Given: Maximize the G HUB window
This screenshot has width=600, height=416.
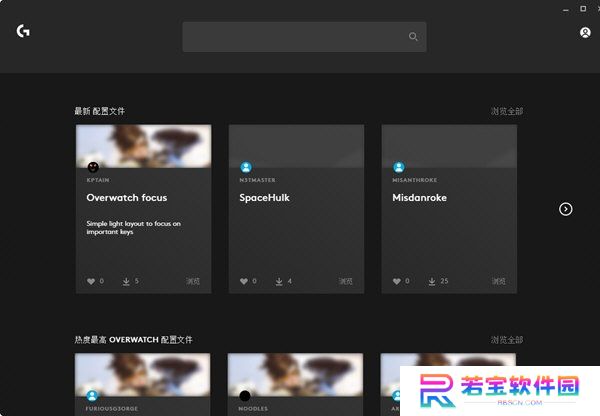Looking at the screenshot, I should click(583, 8).
